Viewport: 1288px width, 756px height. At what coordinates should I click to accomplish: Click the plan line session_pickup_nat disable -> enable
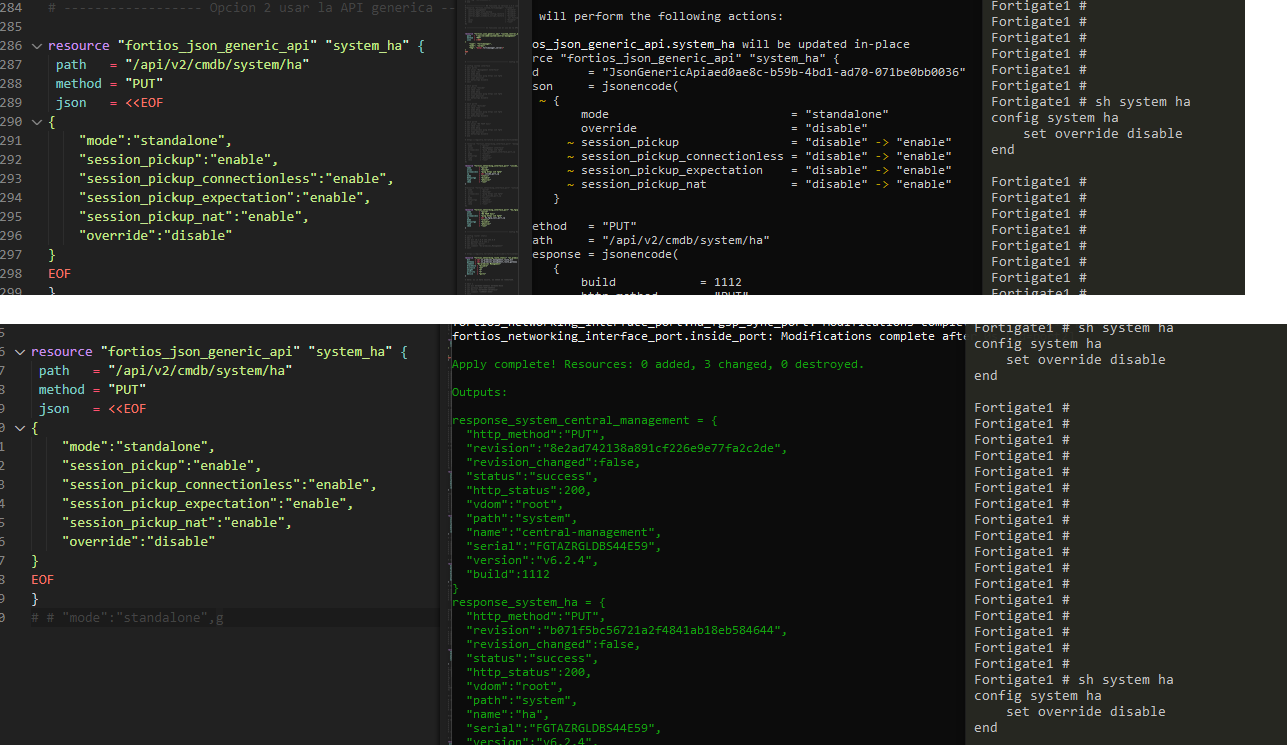(759, 185)
